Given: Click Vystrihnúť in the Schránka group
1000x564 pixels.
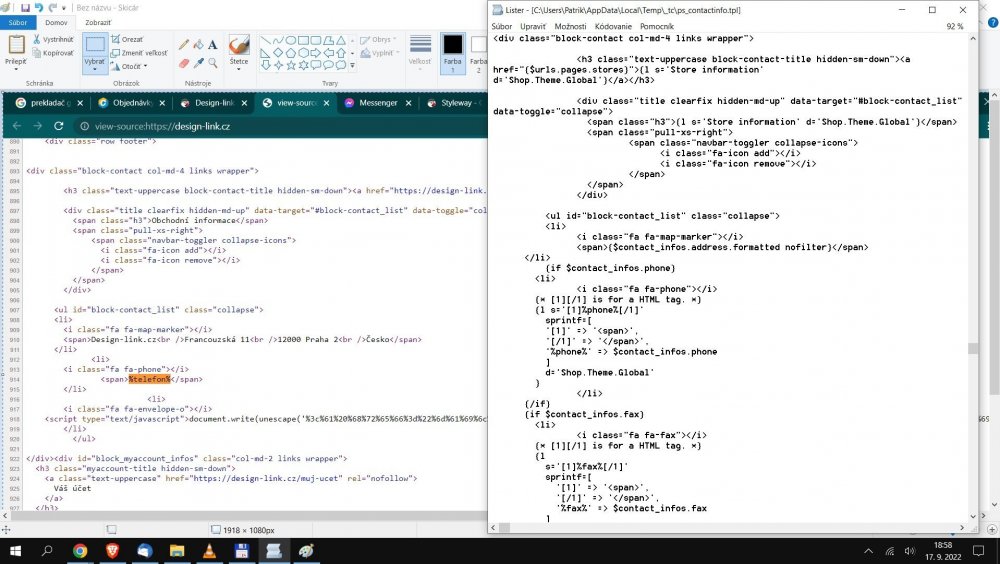Looking at the screenshot, I should (54, 40).
